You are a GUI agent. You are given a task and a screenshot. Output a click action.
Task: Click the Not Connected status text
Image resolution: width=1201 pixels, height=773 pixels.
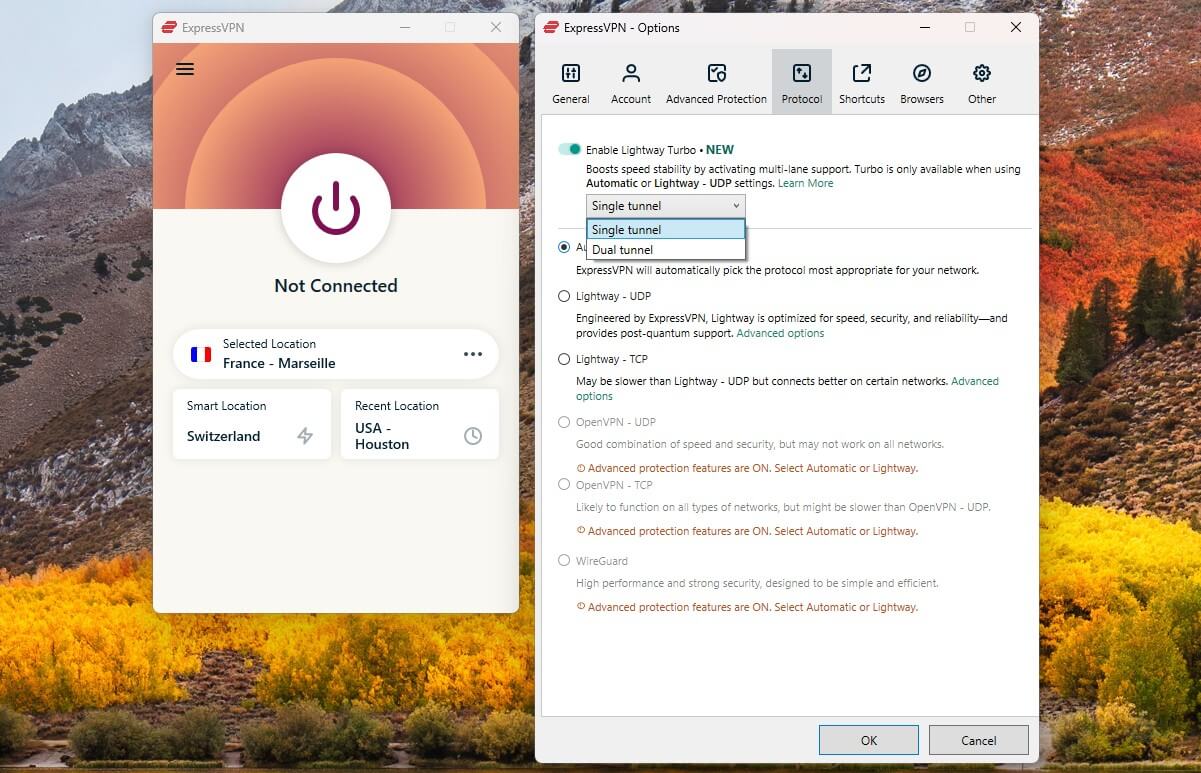[x=336, y=286]
